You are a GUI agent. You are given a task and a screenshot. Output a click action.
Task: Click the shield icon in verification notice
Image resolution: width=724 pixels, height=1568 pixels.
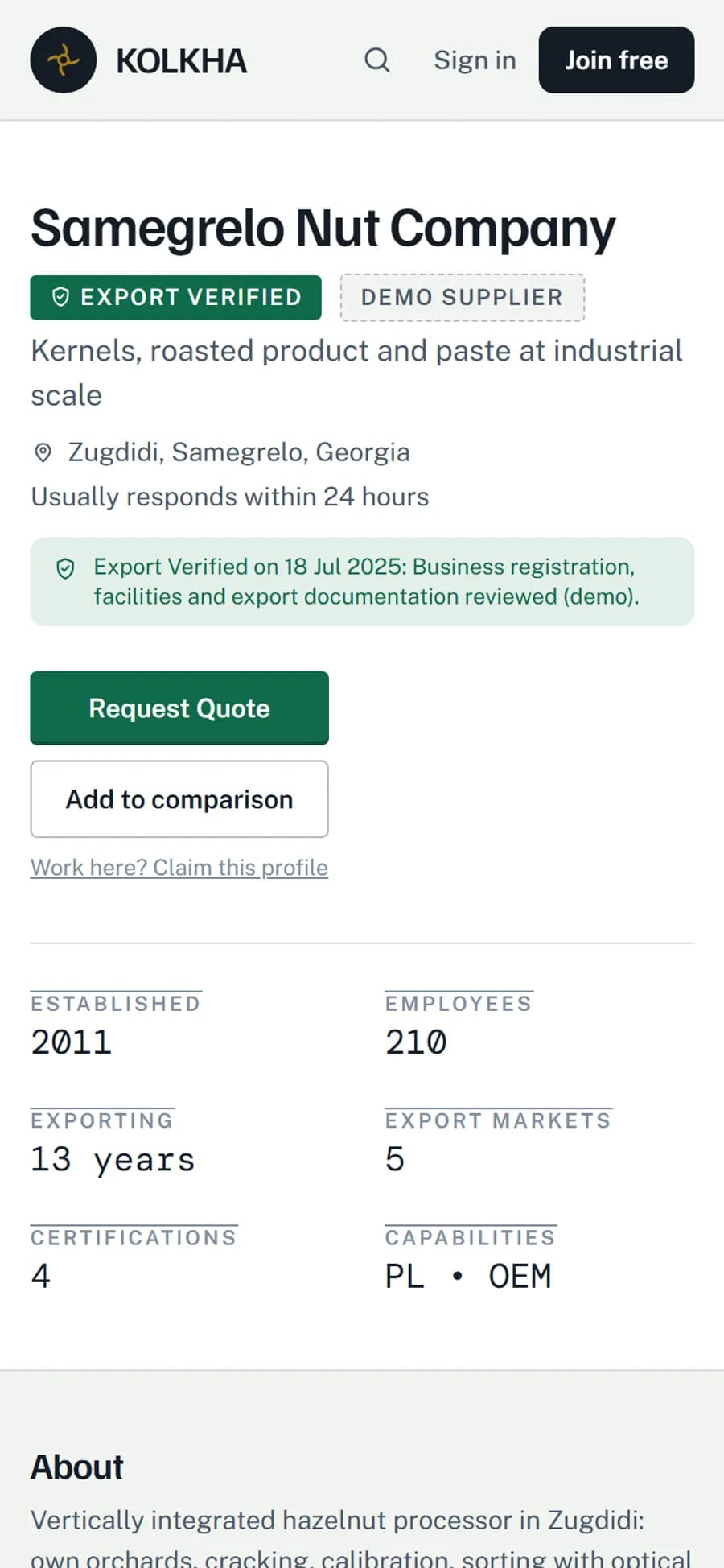pyautogui.click(x=65, y=569)
